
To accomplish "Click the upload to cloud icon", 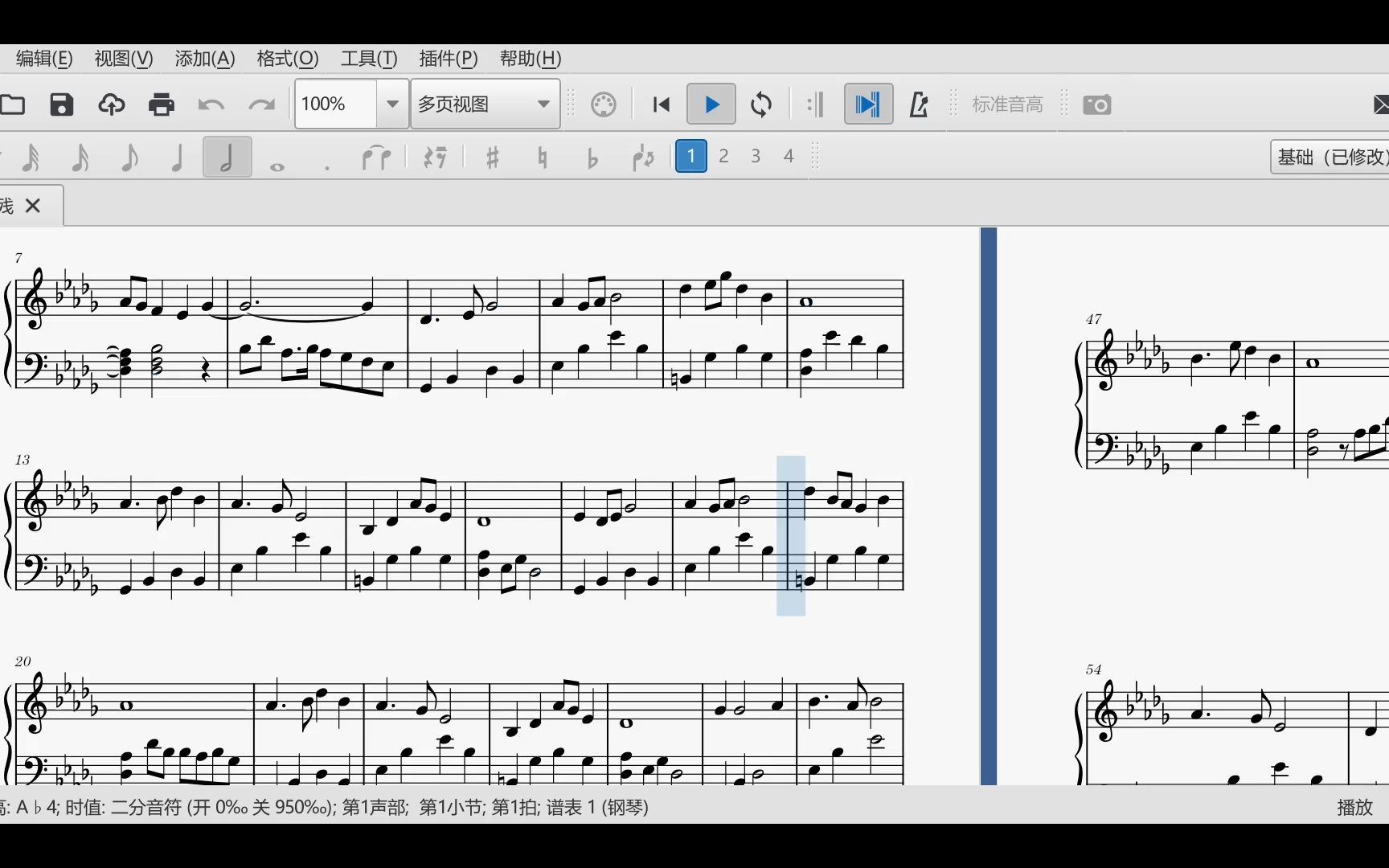I will [112, 104].
